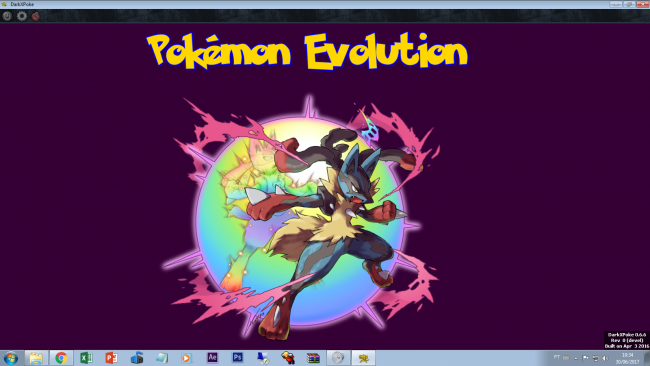Open the Action Center flag icon
650x366 pixels.
click(x=585, y=358)
